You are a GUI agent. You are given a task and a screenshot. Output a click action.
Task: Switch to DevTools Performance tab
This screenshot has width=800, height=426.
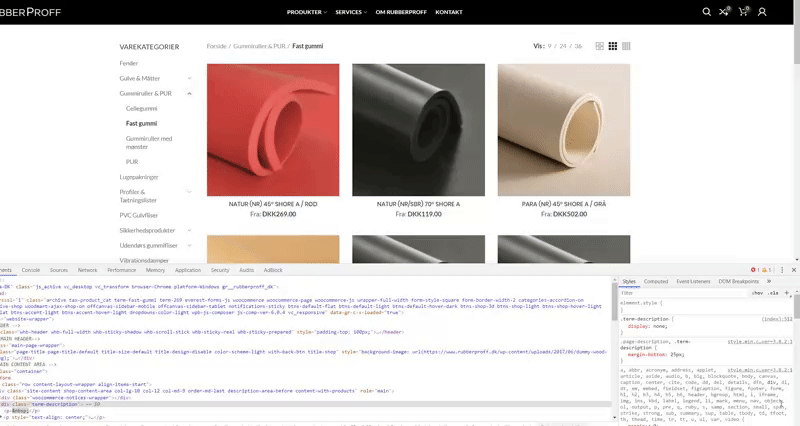[x=121, y=270]
